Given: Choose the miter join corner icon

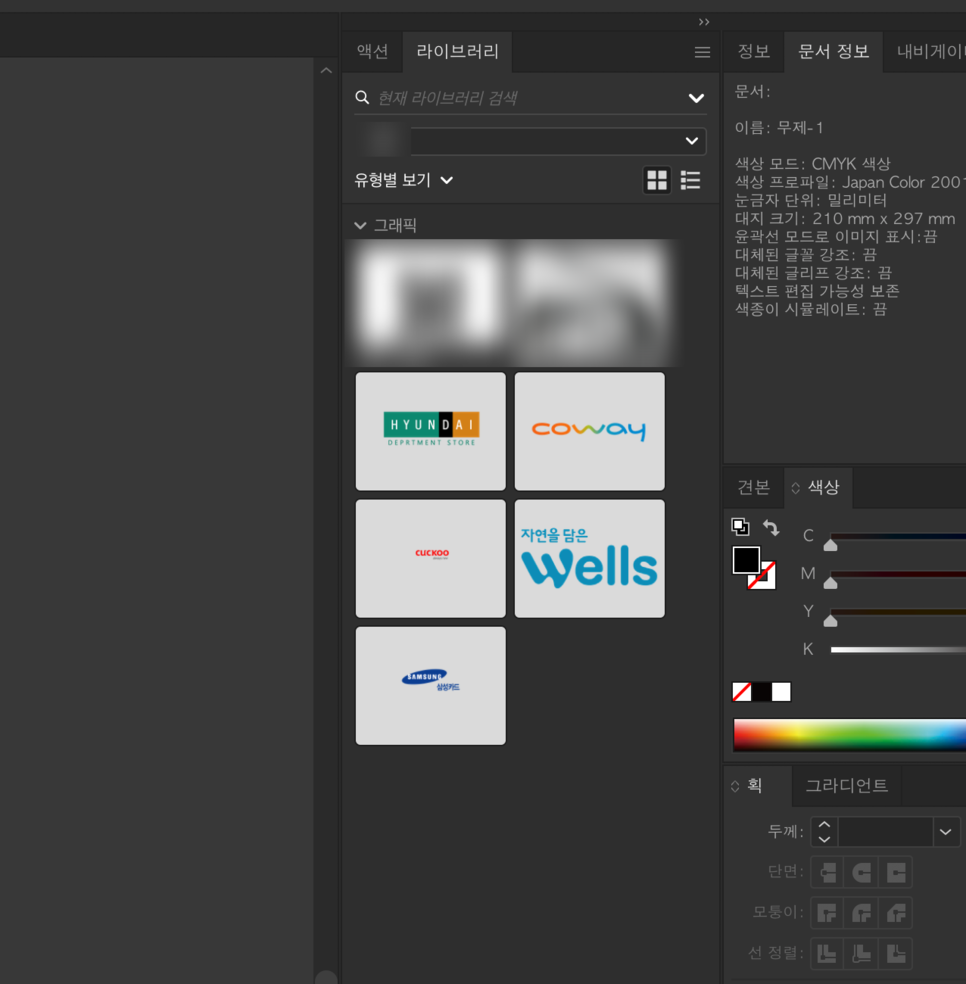Looking at the screenshot, I should pos(827,912).
